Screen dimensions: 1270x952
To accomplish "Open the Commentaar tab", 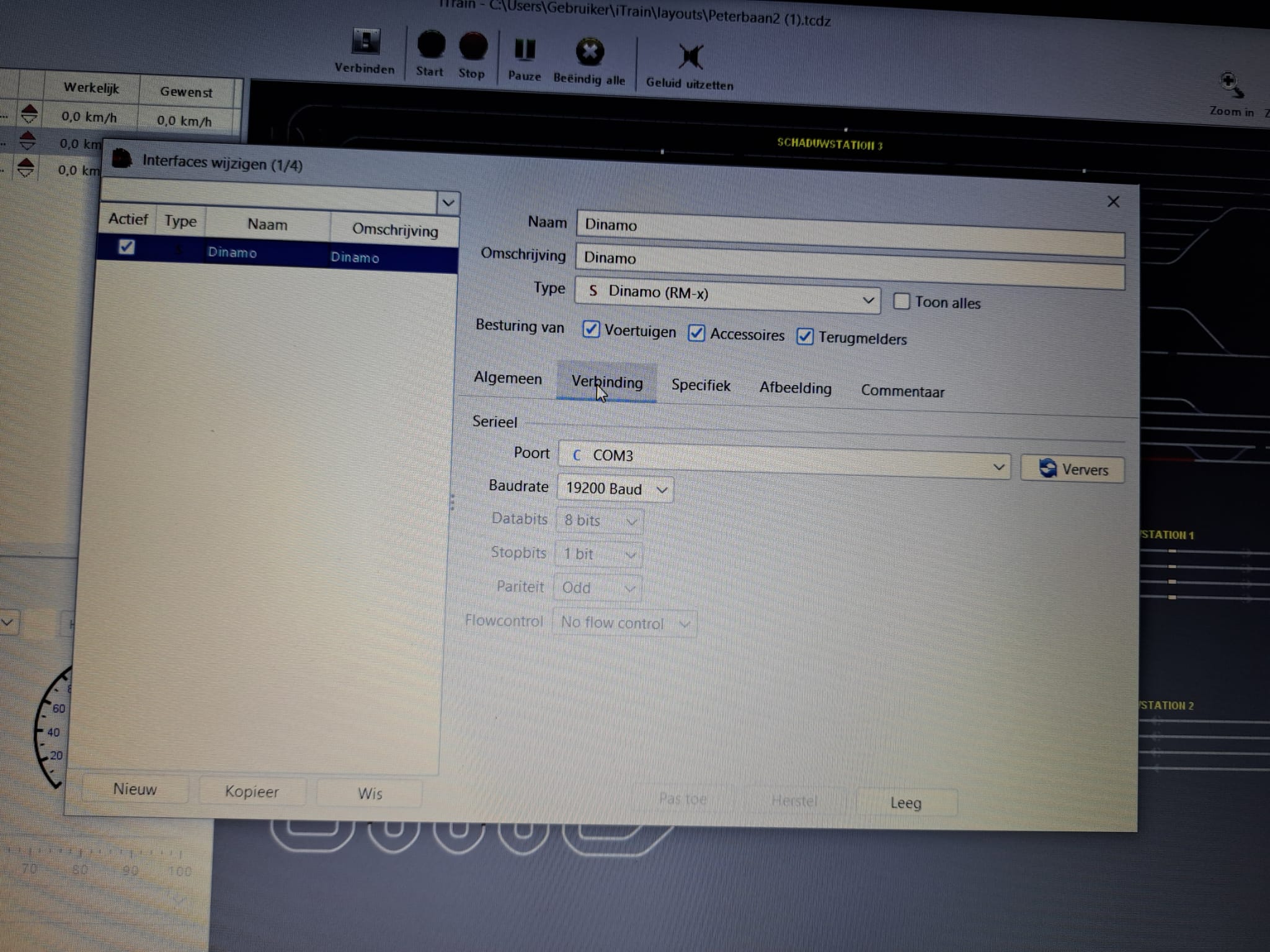I will pos(902,391).
